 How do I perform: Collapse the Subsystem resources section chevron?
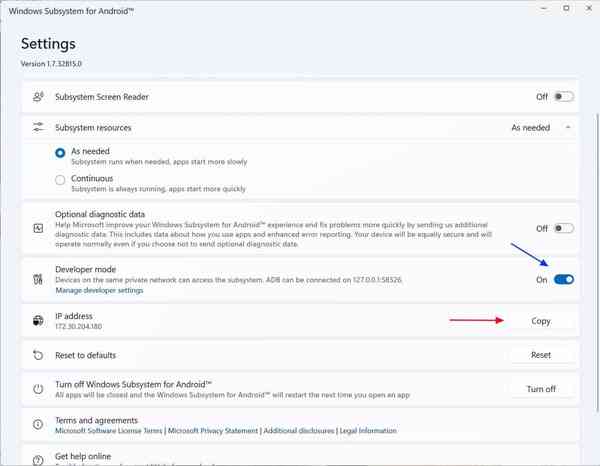tap(568, 128)
